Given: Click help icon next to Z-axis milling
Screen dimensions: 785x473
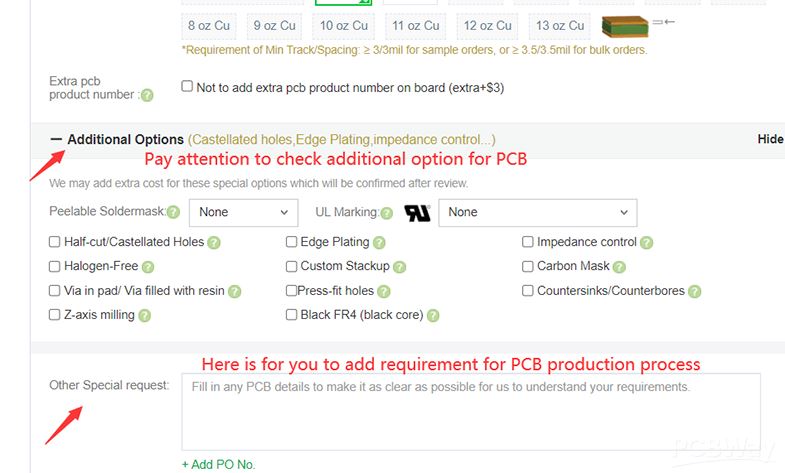Looking at the screenshot, I should (x=145, y=316).
